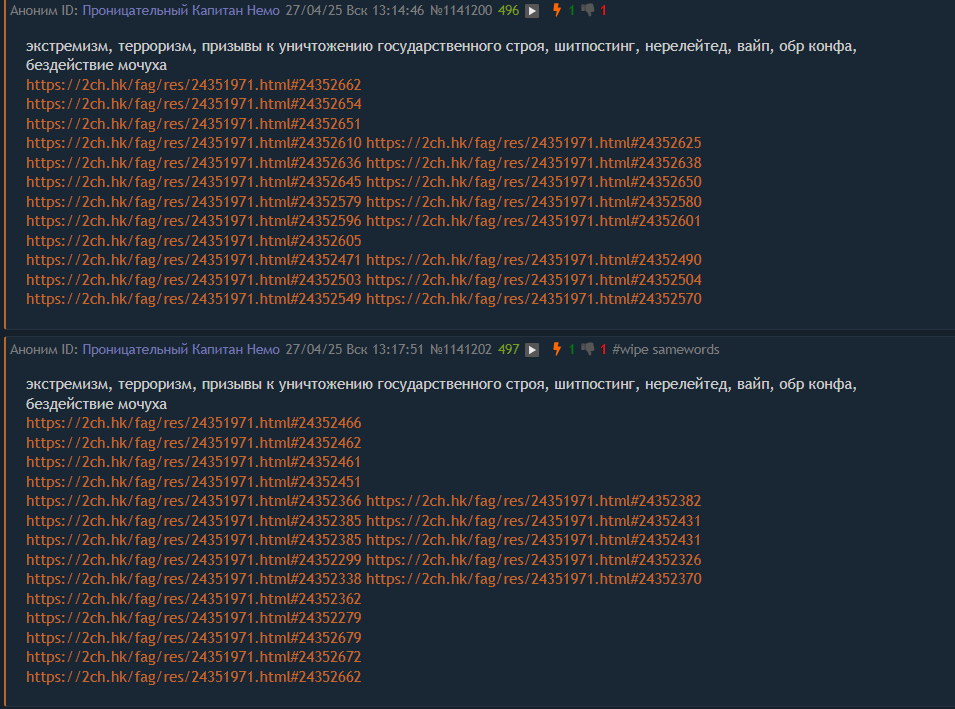955x709 pixels.
Task: Open link ending #24352326
Action: 534,560
